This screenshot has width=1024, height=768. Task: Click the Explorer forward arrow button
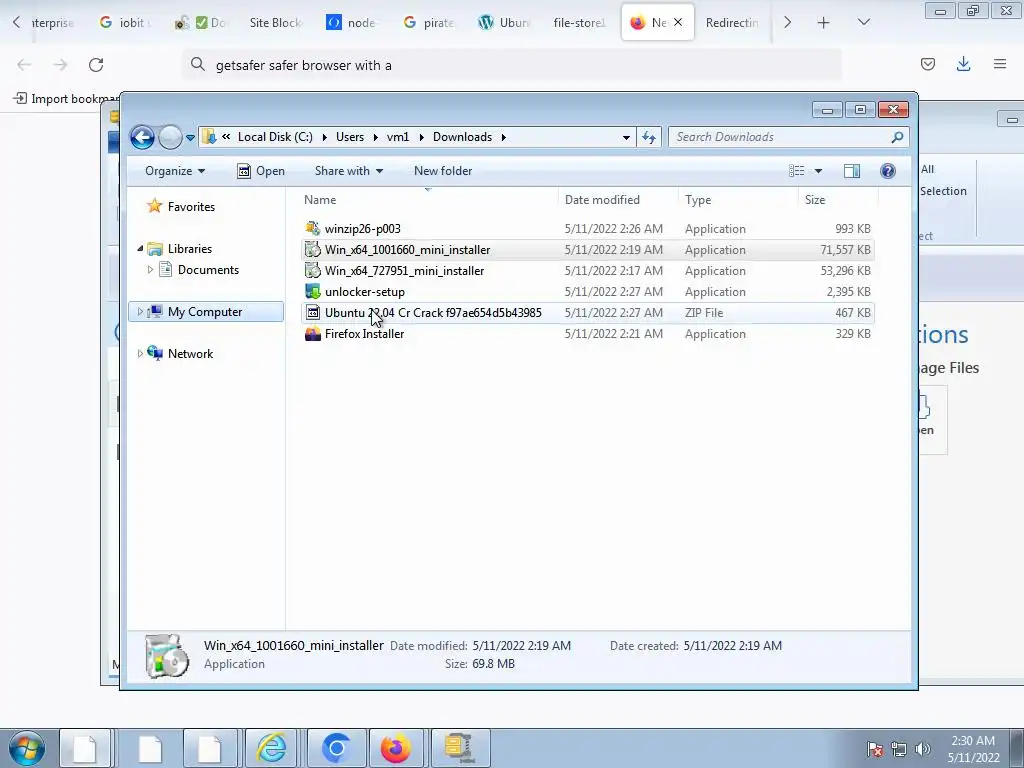(x=170, y=137)
